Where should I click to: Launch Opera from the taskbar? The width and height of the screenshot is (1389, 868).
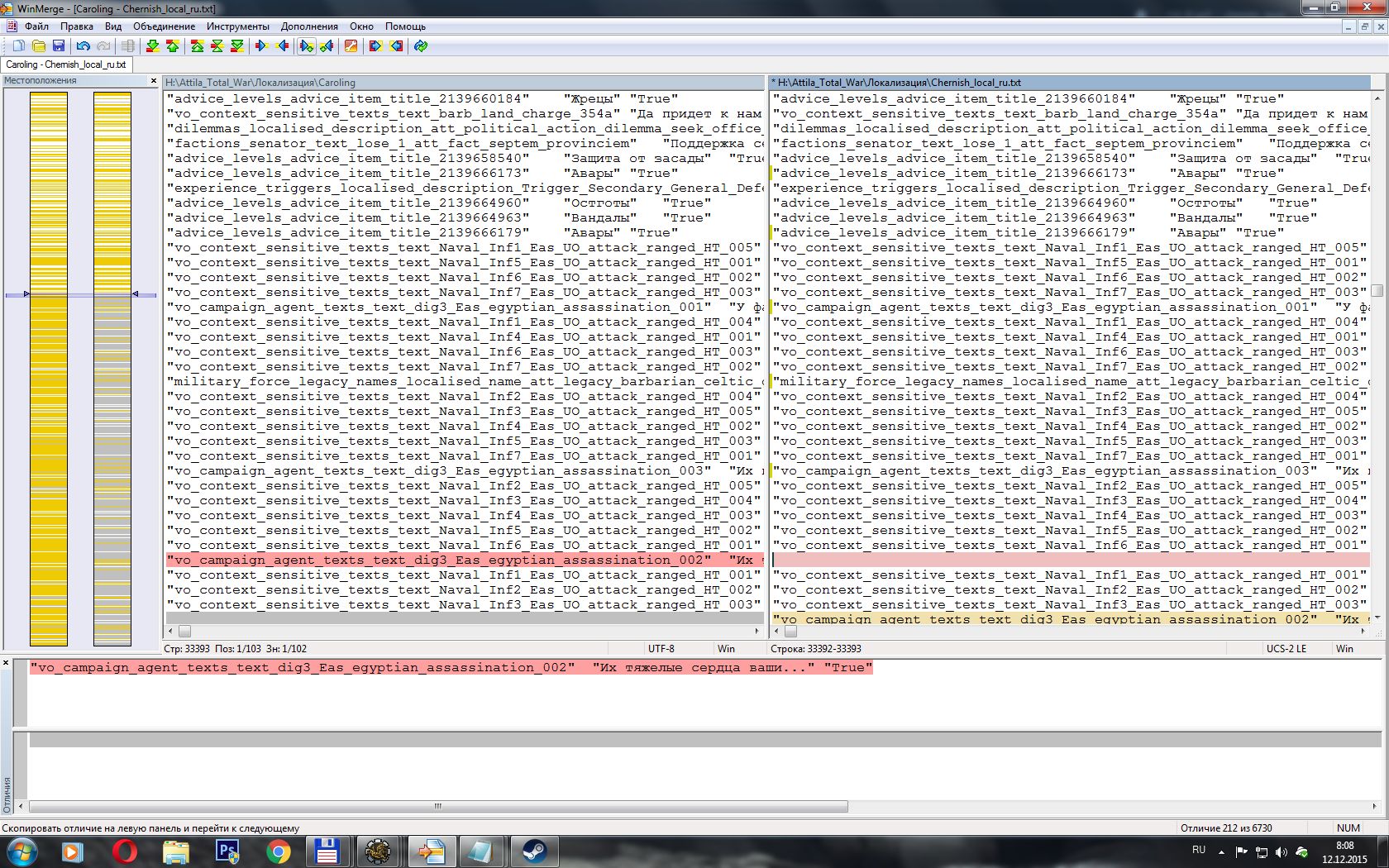tap(125, 851)
